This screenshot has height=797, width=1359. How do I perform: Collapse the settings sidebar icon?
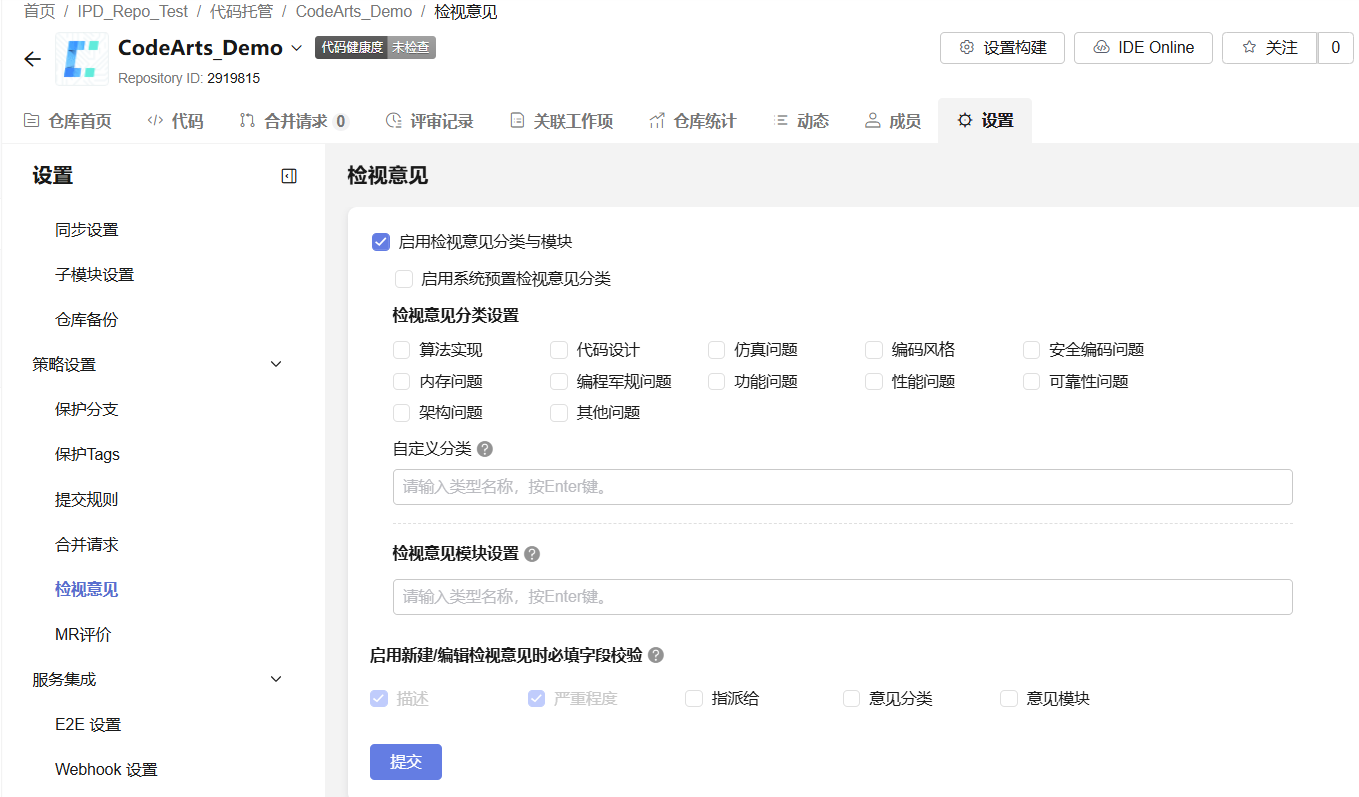289,176
